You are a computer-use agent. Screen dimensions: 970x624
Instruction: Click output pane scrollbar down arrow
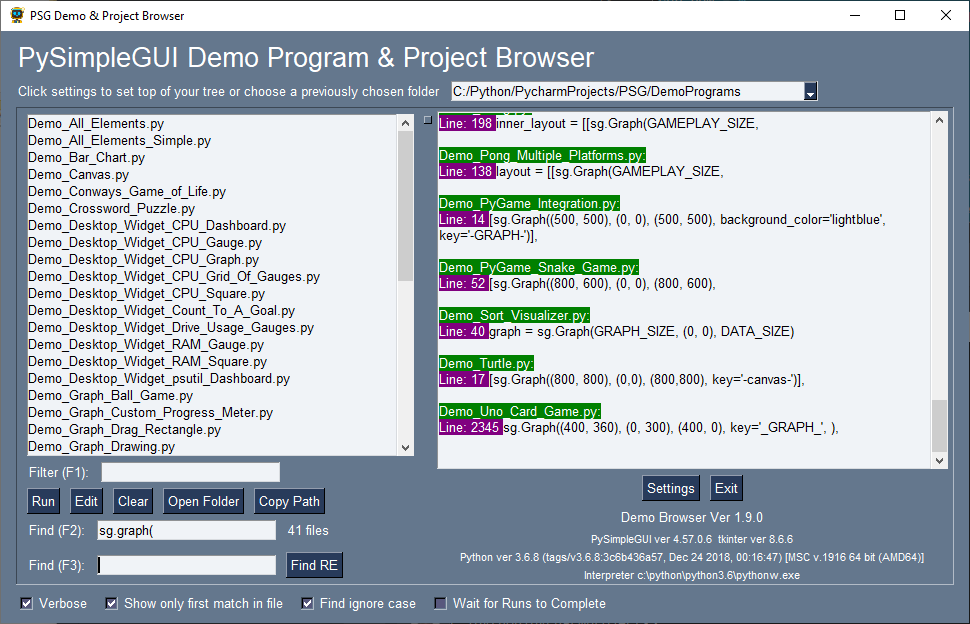939,460
